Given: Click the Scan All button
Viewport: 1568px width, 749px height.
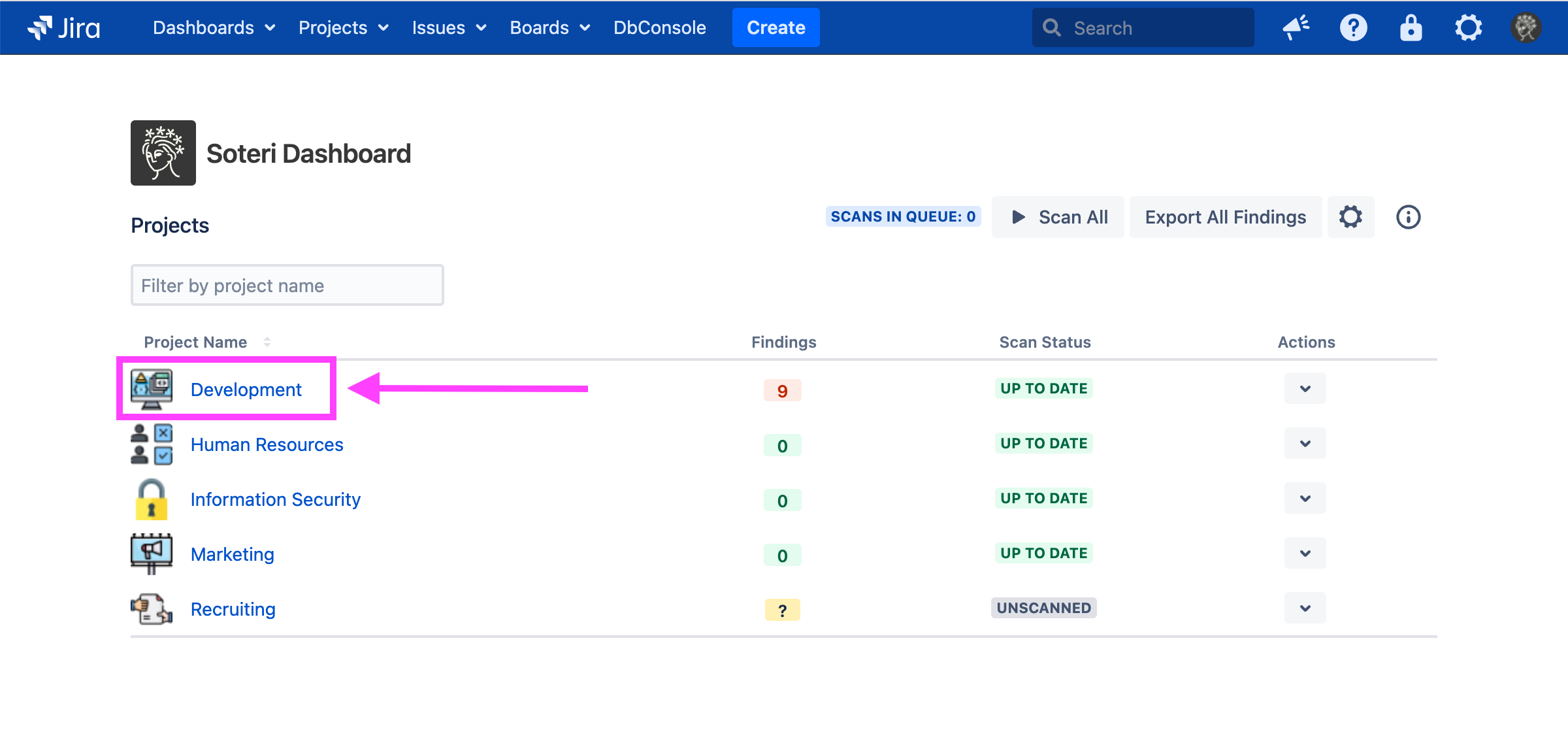Looking at the screenshot, I should (x=1058, y=217).
